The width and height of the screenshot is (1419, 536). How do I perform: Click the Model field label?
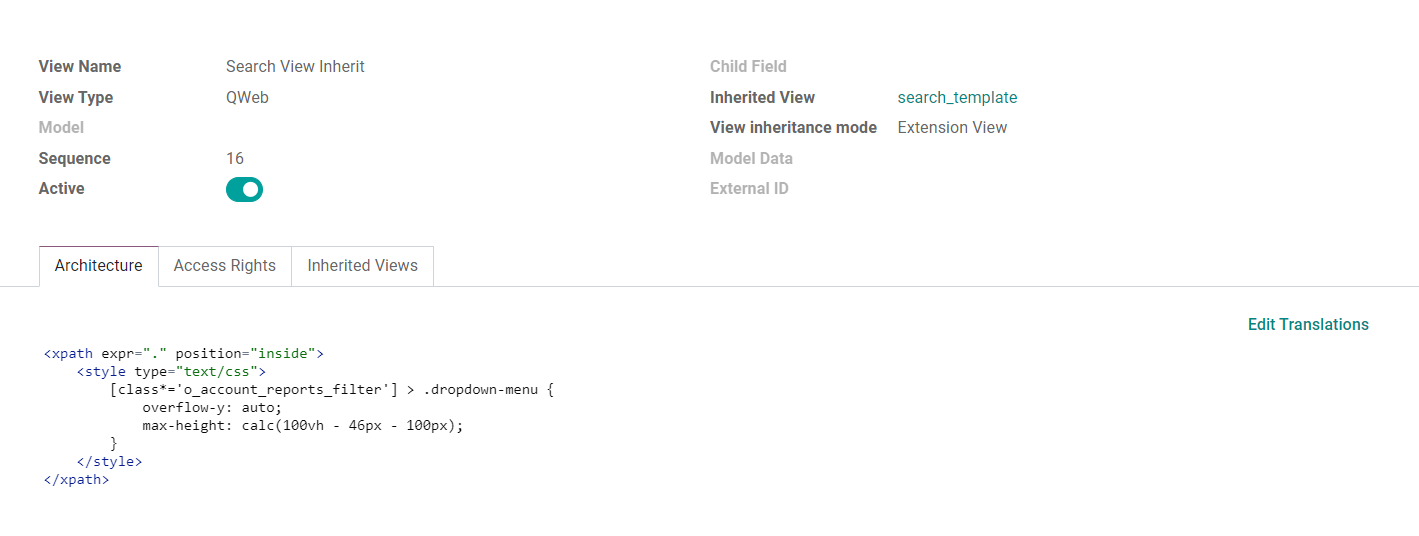(x=61, y=128)
